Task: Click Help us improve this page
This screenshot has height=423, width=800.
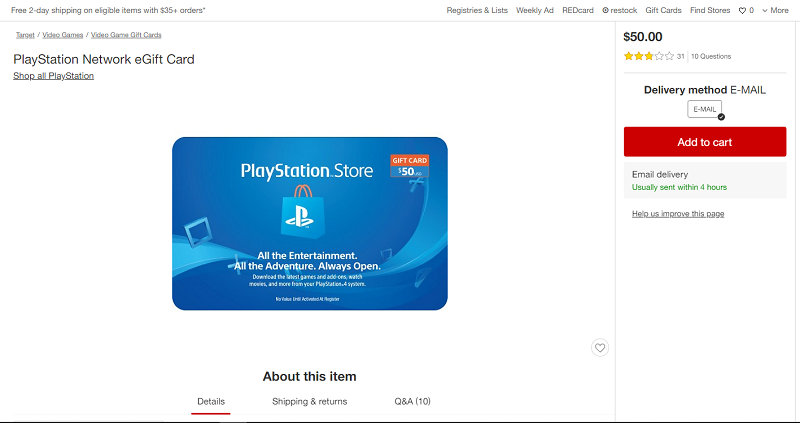Action: point(678,214)
